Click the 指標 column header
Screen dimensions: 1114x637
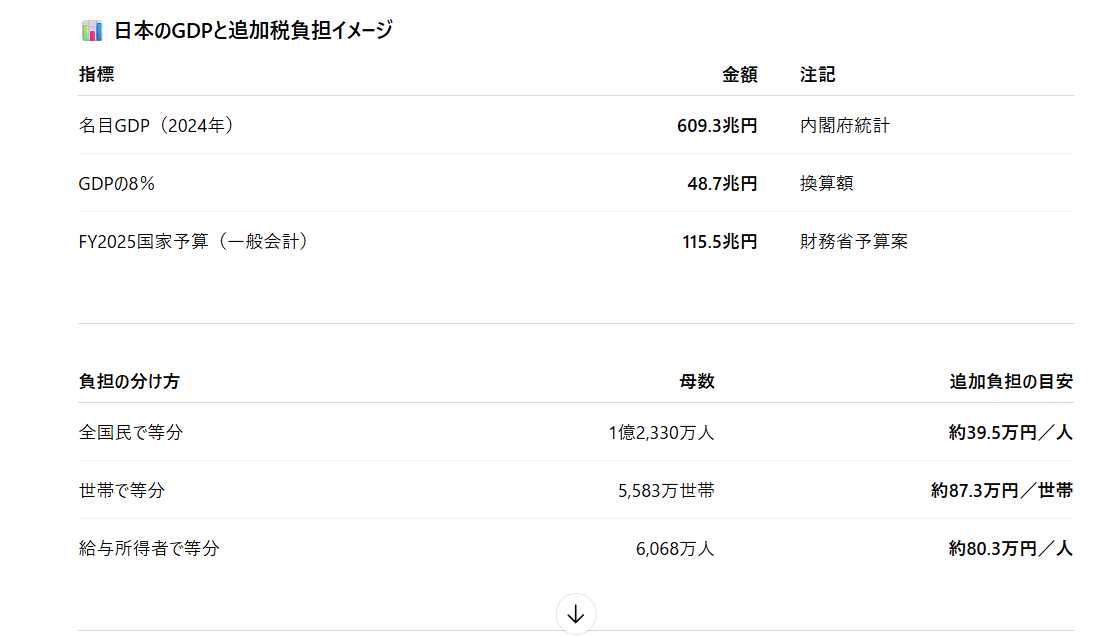click(x=97, y=75)
